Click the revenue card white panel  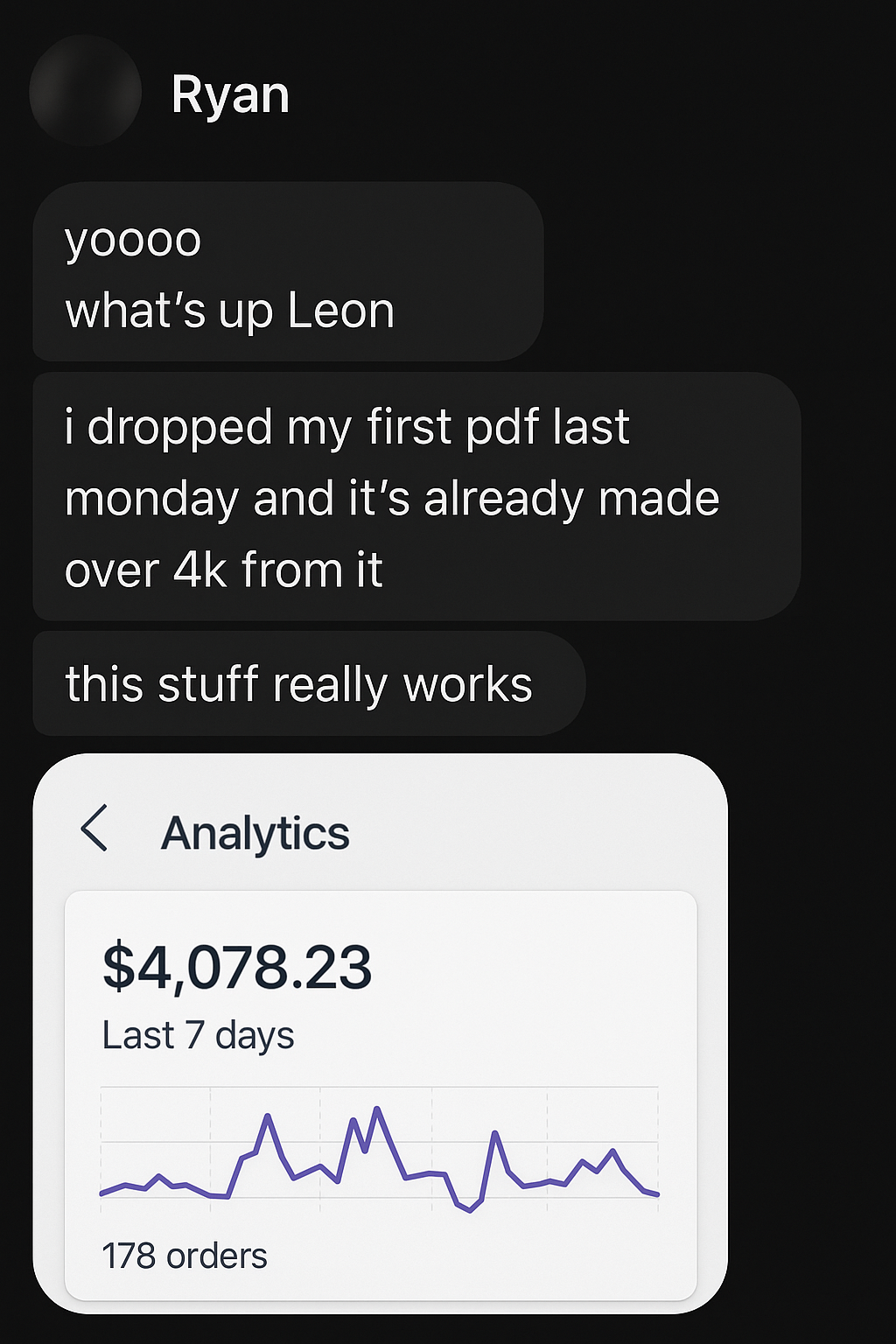click(381, 1095)
